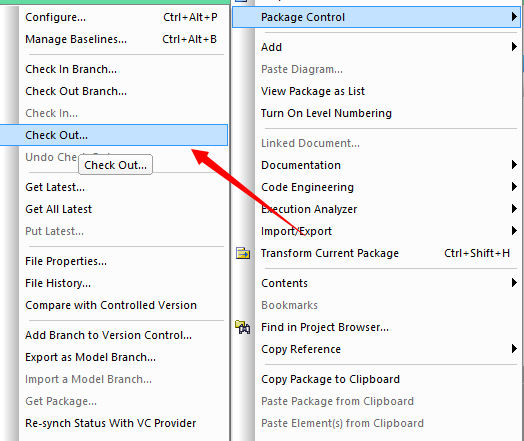
Task: Open the Contents submenu arrow
Action: 514,283
